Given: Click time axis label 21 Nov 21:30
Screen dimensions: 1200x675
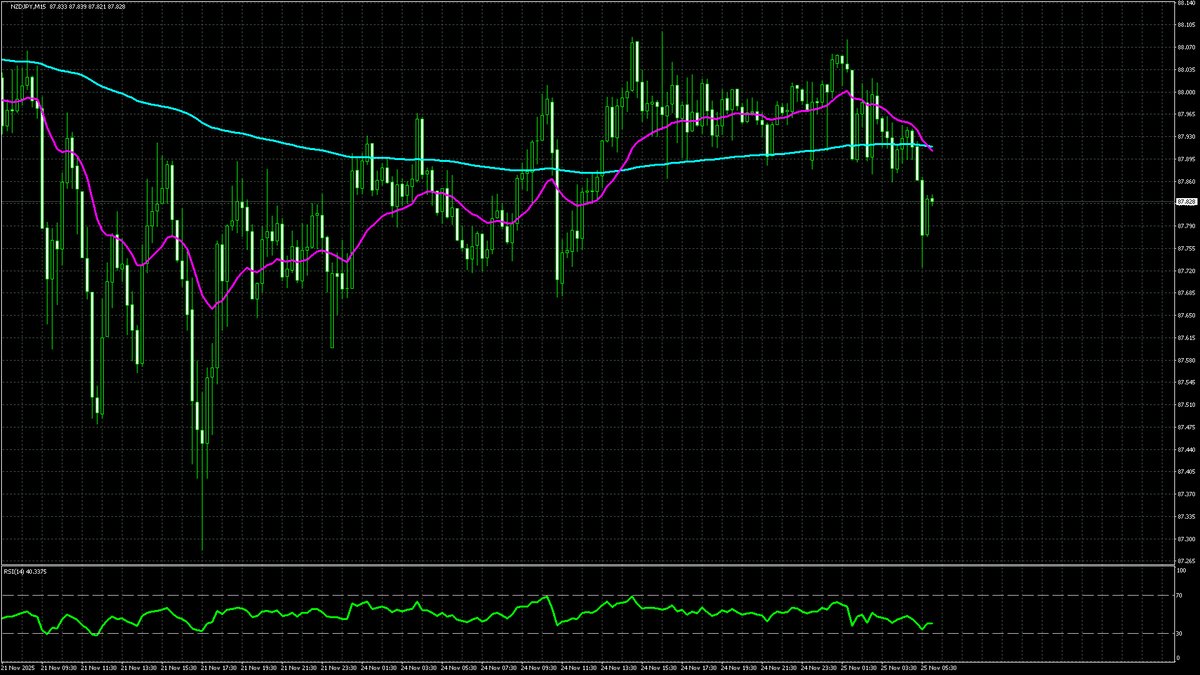Looking at the screenshot, I should [x=301, y=668].
